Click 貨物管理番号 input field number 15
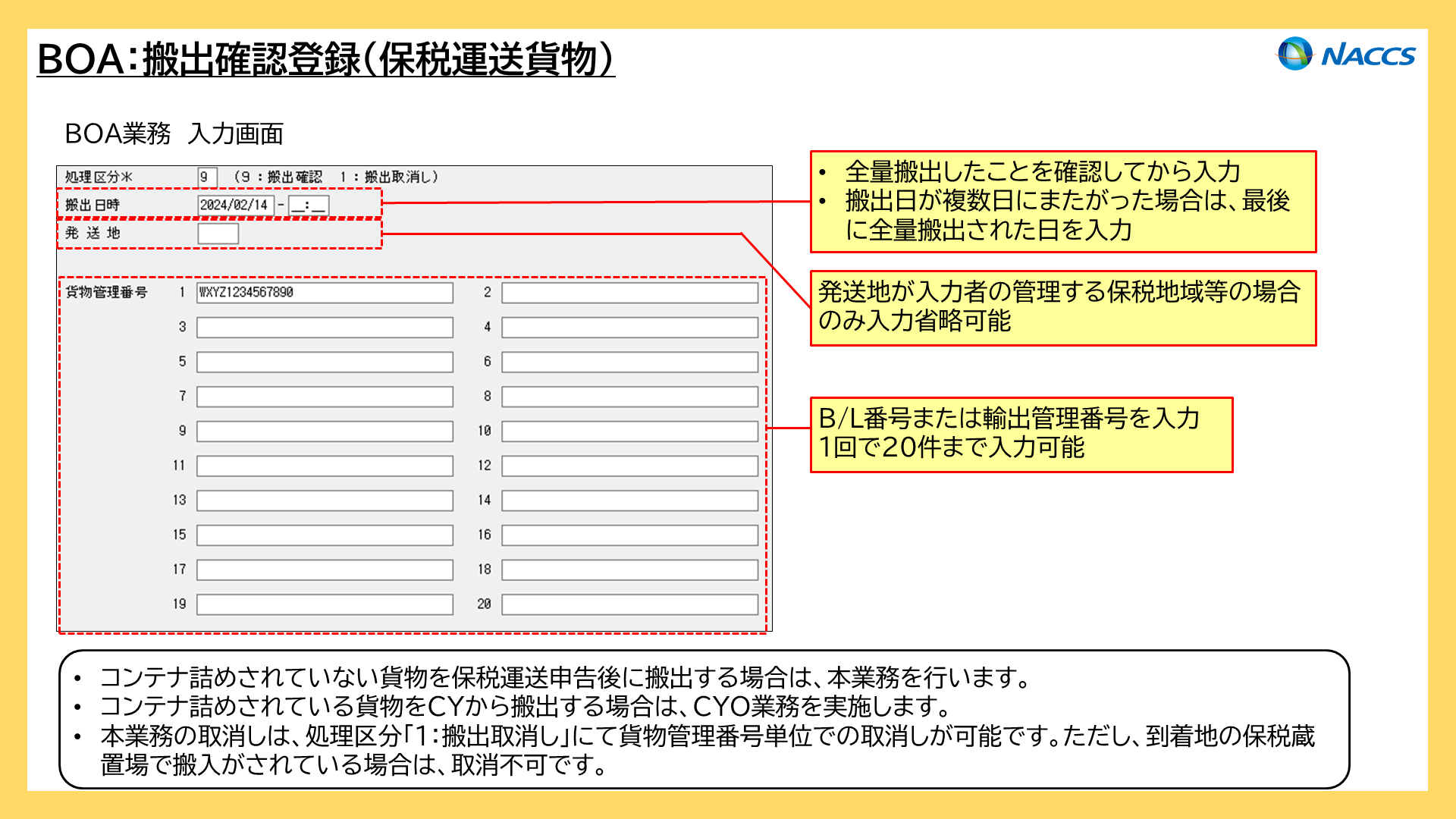The height and width of the screenshot is (819, 1456). (325, 535)
